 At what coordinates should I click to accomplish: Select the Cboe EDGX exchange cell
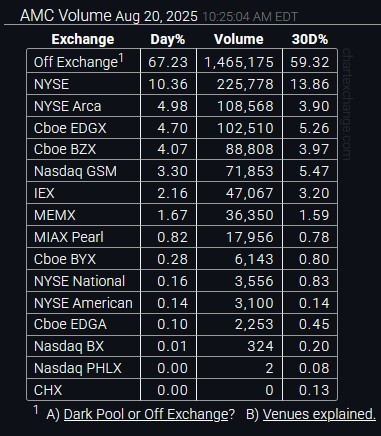click(x=84, y=128)
